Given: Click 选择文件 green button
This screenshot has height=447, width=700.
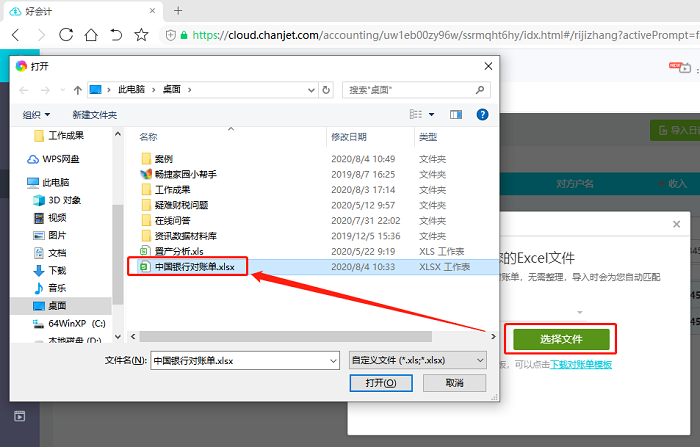Looking at the screenshot, I should [561, 339].
